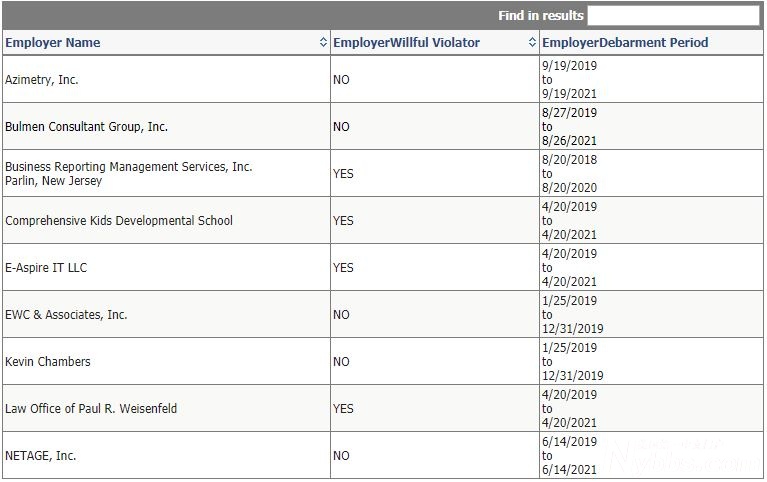Click Business Reporting Management Services, Inc. entry
Image resolution: width=767 pixels, height=482 pixels.
(x=129, y=167)
